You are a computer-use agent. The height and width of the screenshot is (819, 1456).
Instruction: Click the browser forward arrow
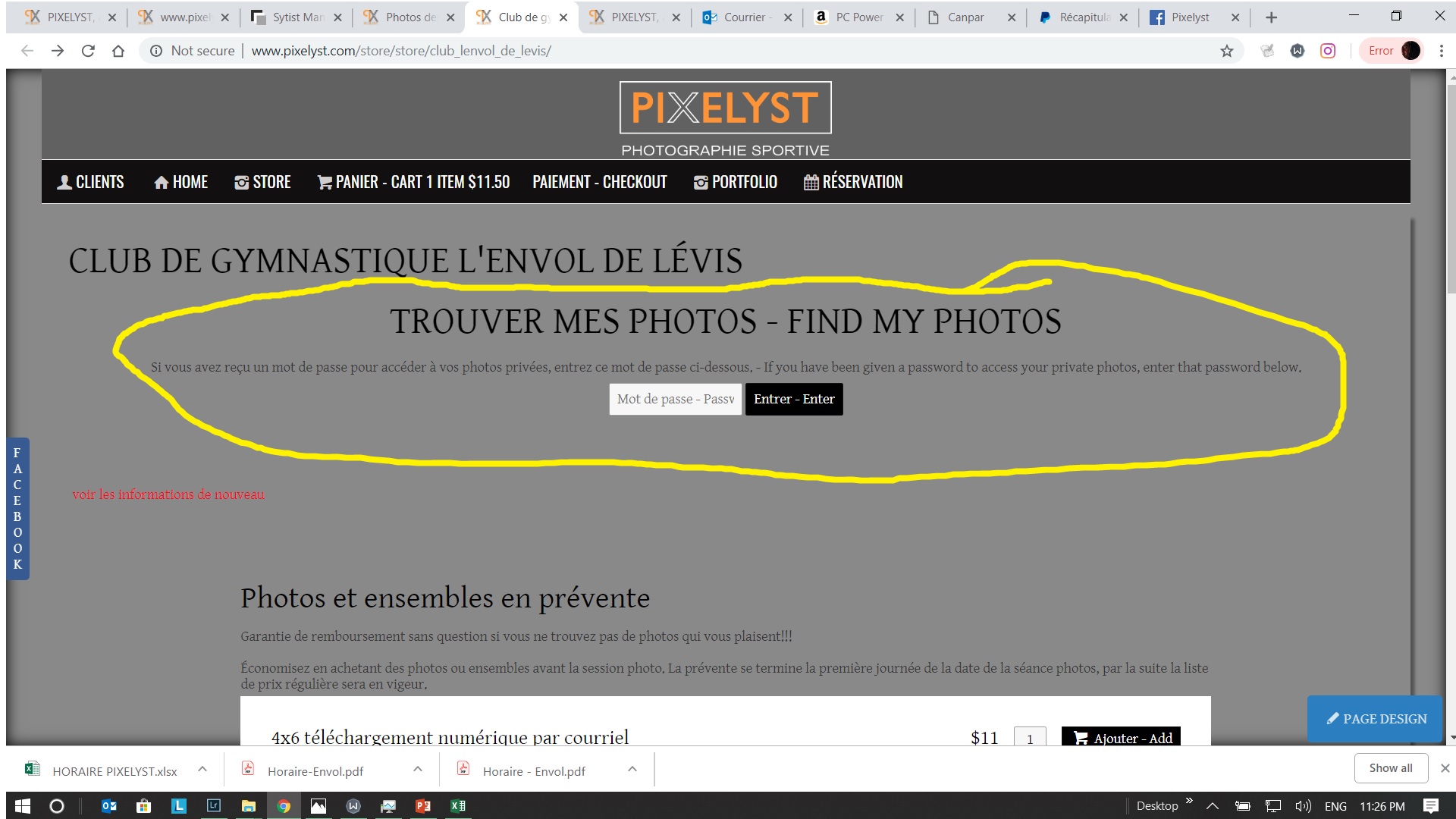[58, 51]
